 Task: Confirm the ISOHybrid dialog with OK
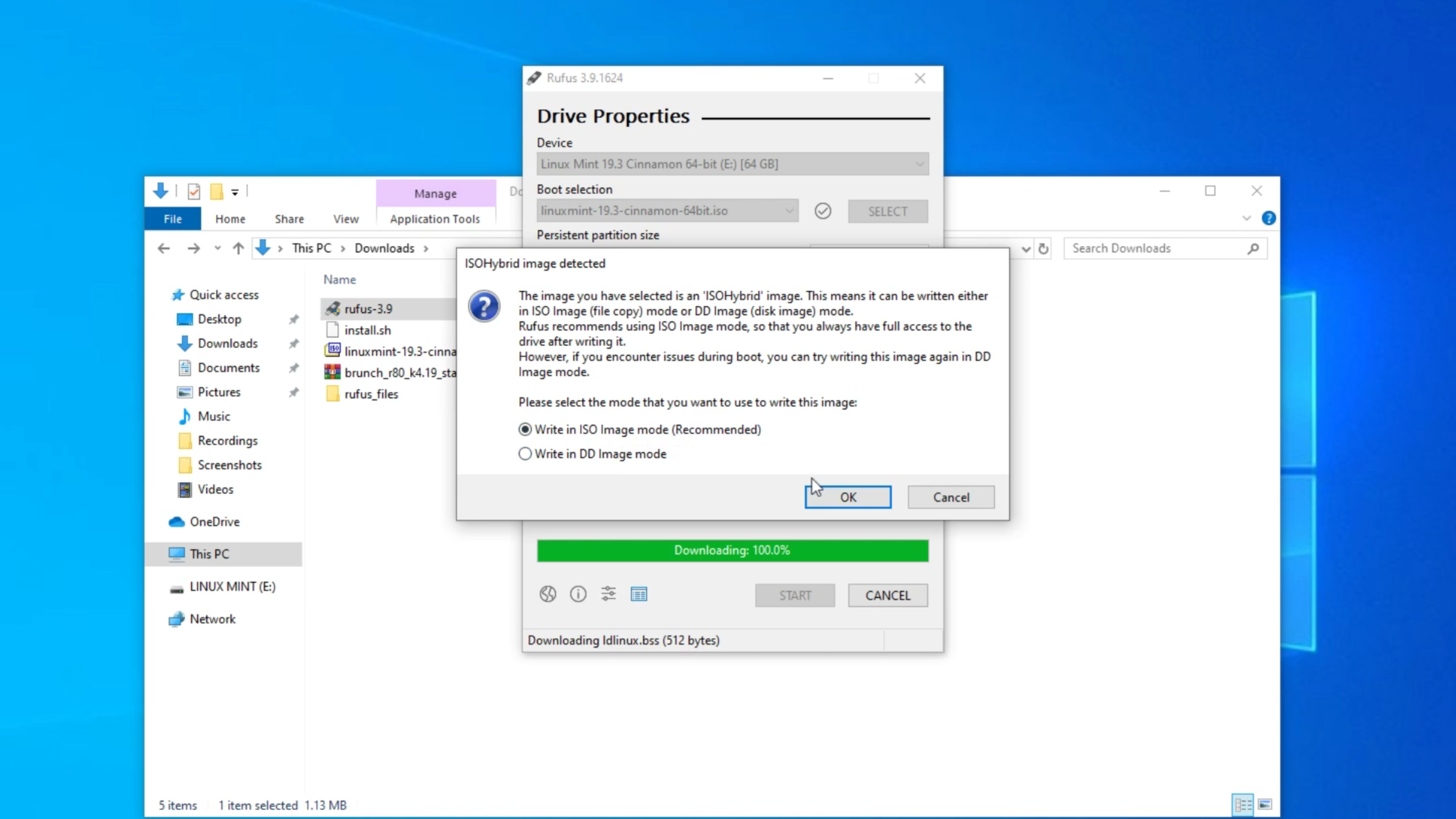tap(847, 497)
